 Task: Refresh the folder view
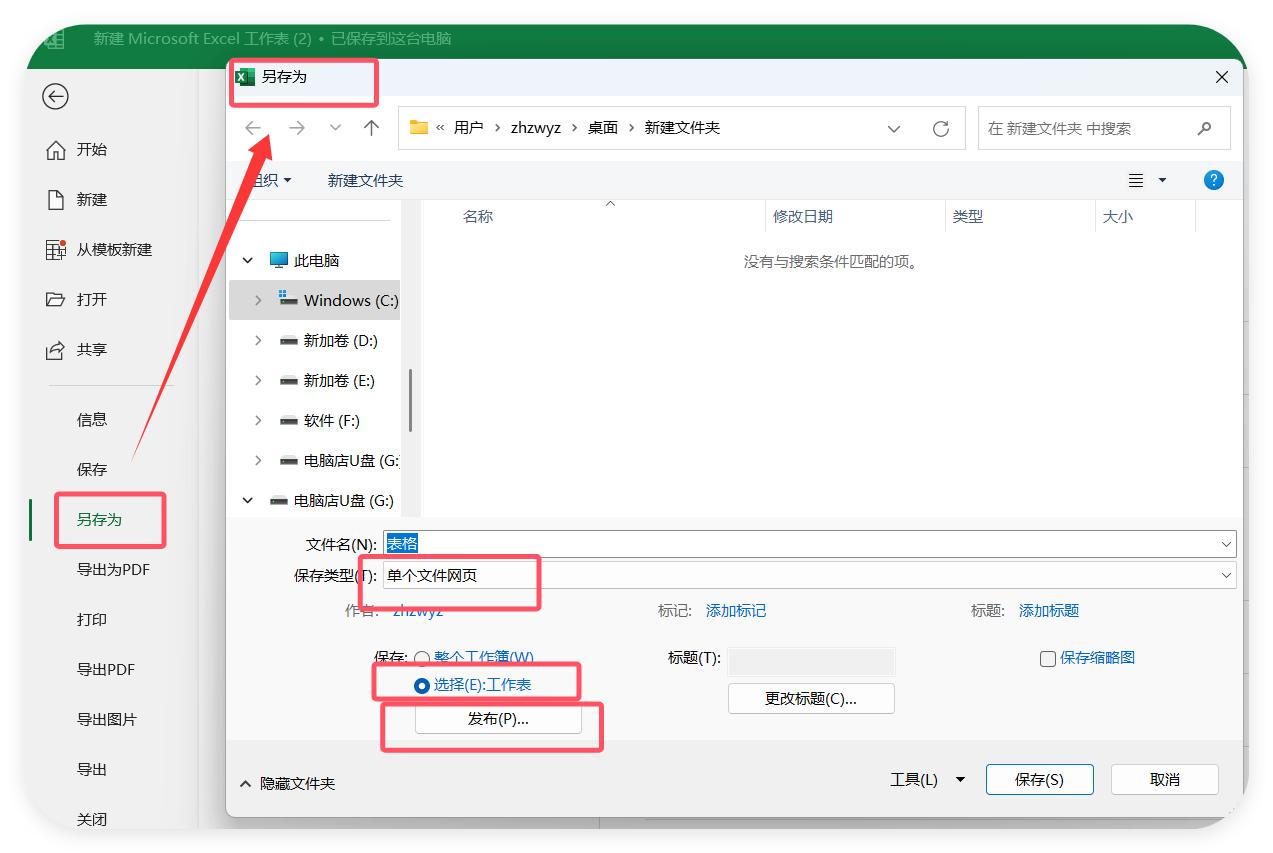tap(940, 128)
